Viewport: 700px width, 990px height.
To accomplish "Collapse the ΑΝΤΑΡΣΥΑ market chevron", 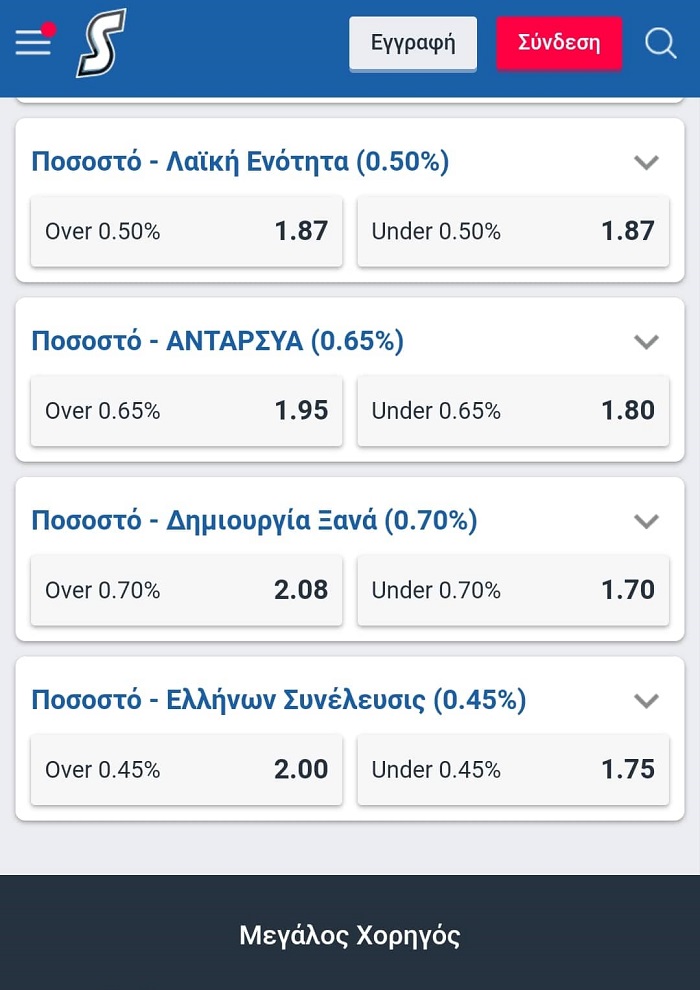I will point(646,342).
